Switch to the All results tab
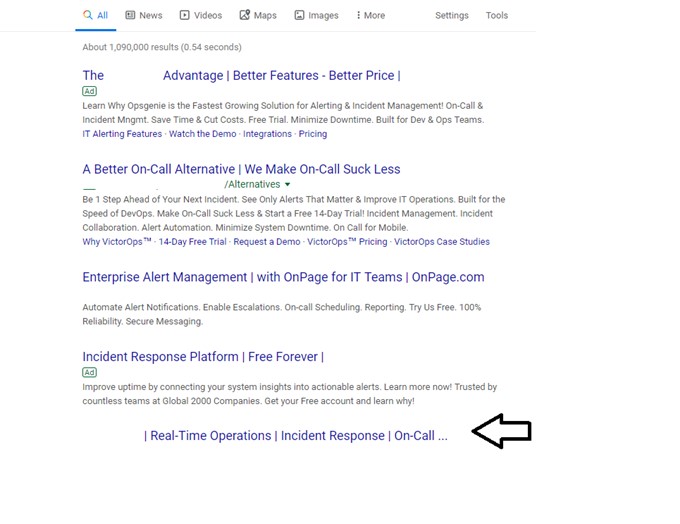680x524 pixels. pyautogui.click(x=95, y=15)
